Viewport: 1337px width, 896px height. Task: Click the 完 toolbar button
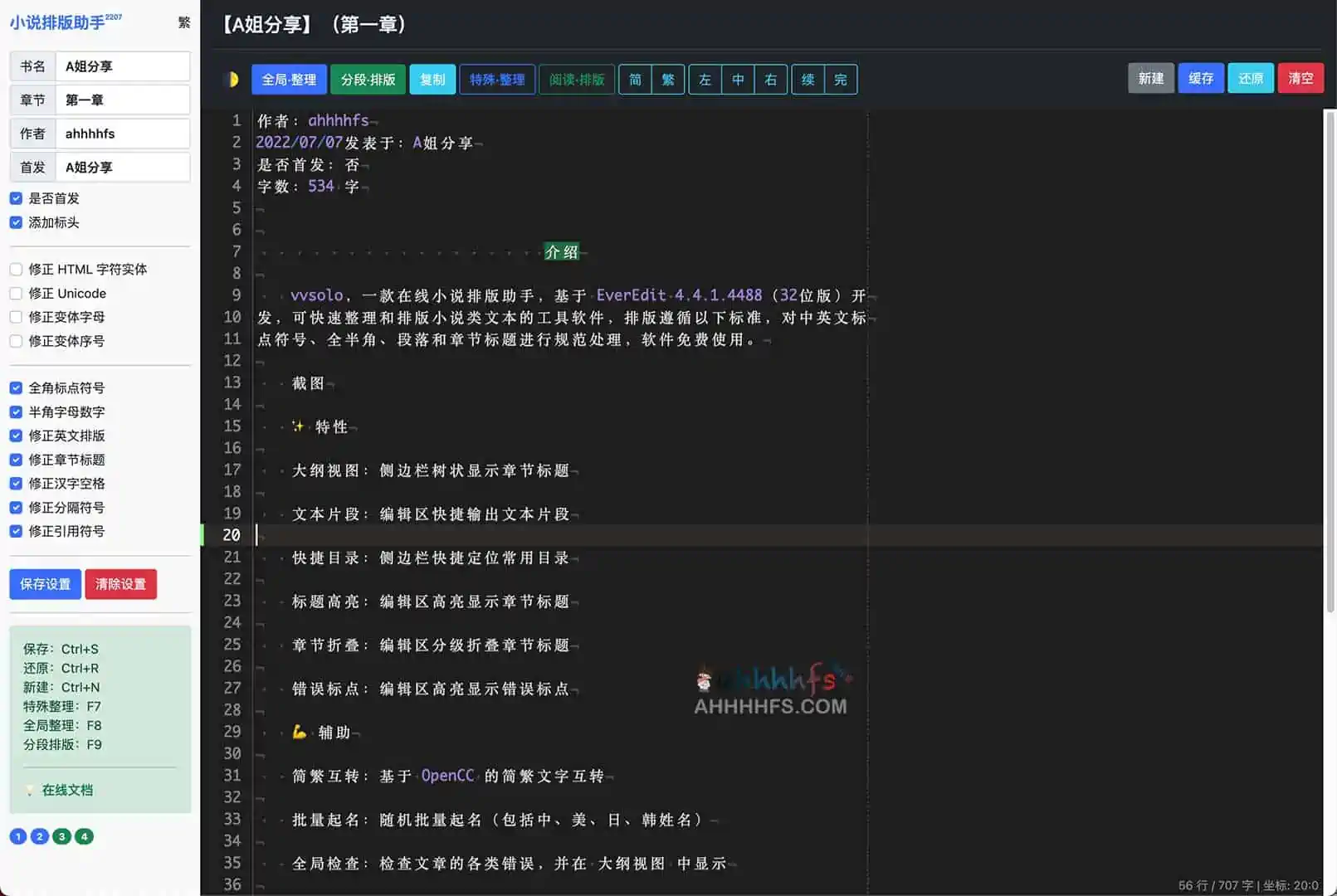(x=841, y=80)
